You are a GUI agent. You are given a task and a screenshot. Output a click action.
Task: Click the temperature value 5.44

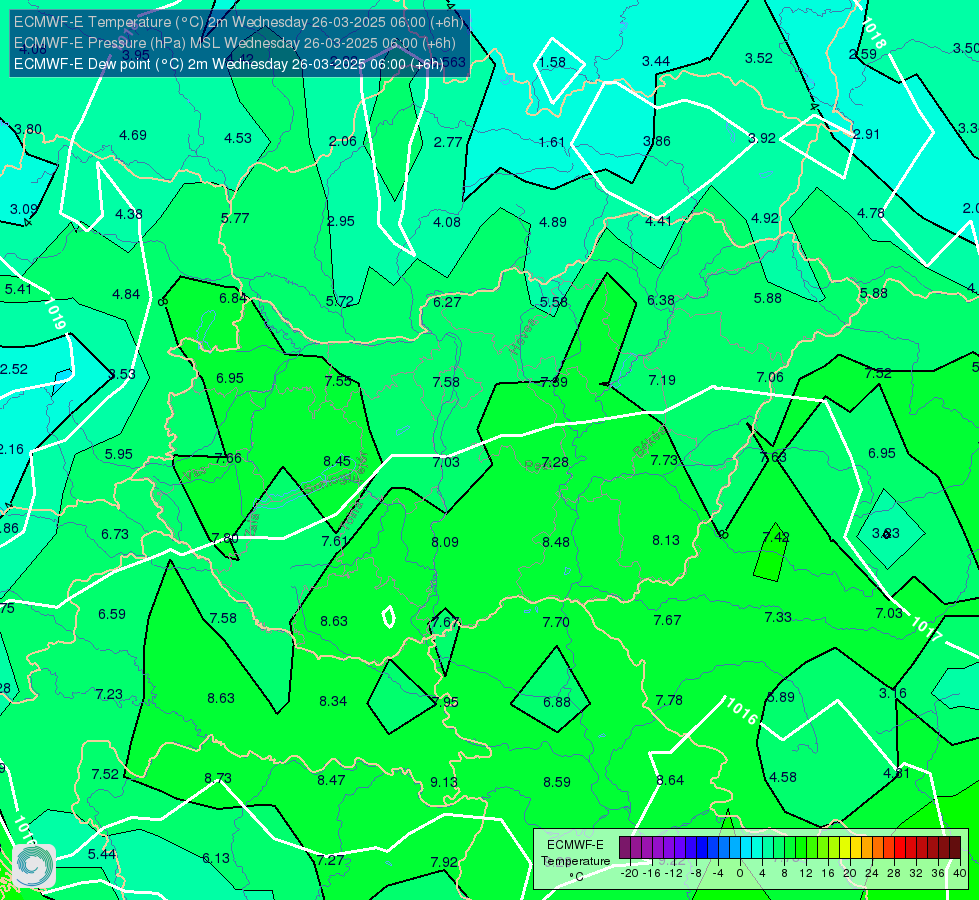click(102, 854)
